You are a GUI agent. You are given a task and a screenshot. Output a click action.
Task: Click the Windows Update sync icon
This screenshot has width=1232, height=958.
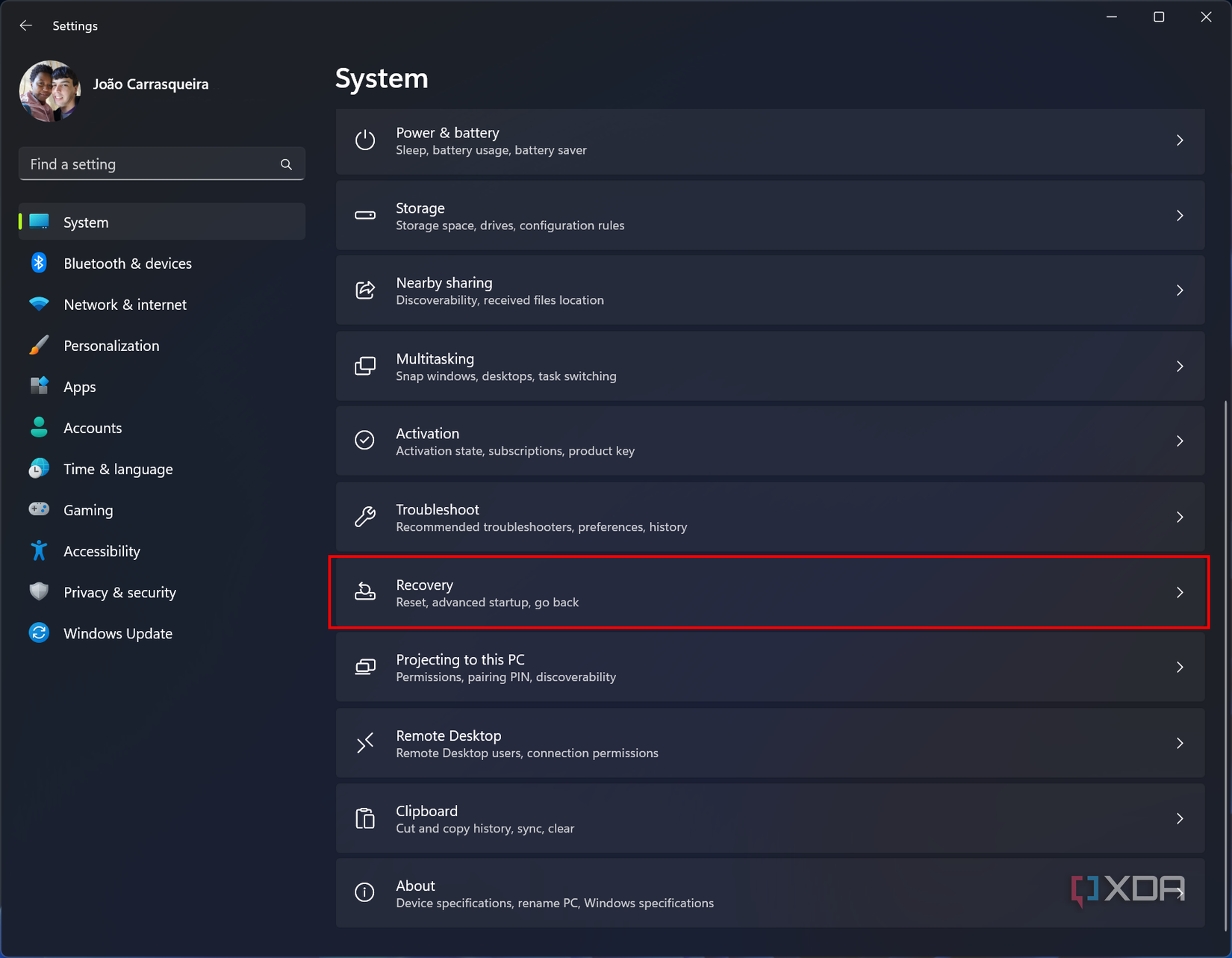(x=39, y=632)
